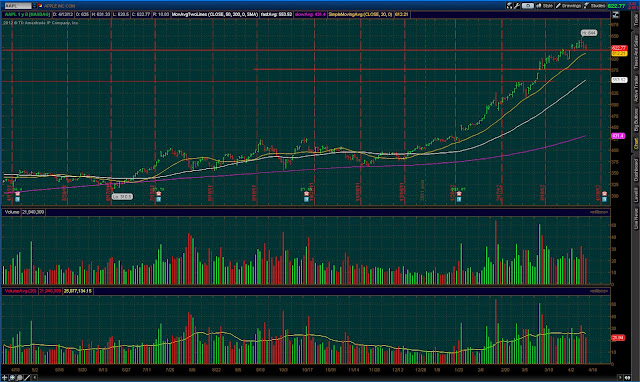This screenshot has height=382, width=640.
Task: Switch to the Dashboard side tab
Action: tap(636, 170)
